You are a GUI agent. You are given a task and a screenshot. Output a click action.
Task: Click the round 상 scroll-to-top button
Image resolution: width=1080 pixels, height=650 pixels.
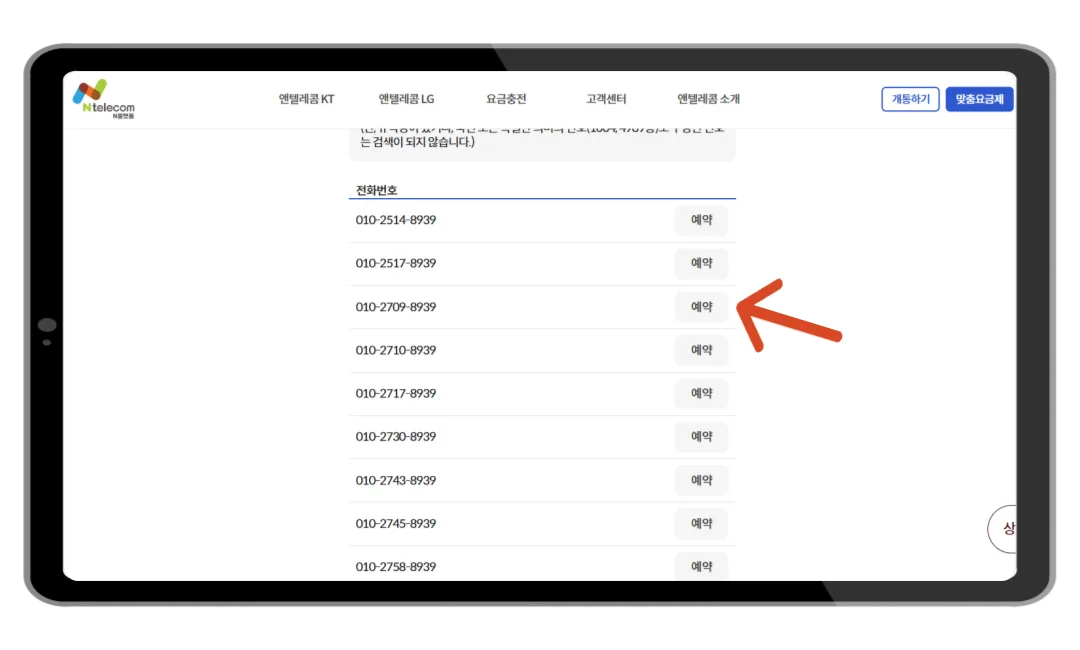click(x=1003, y=529)
